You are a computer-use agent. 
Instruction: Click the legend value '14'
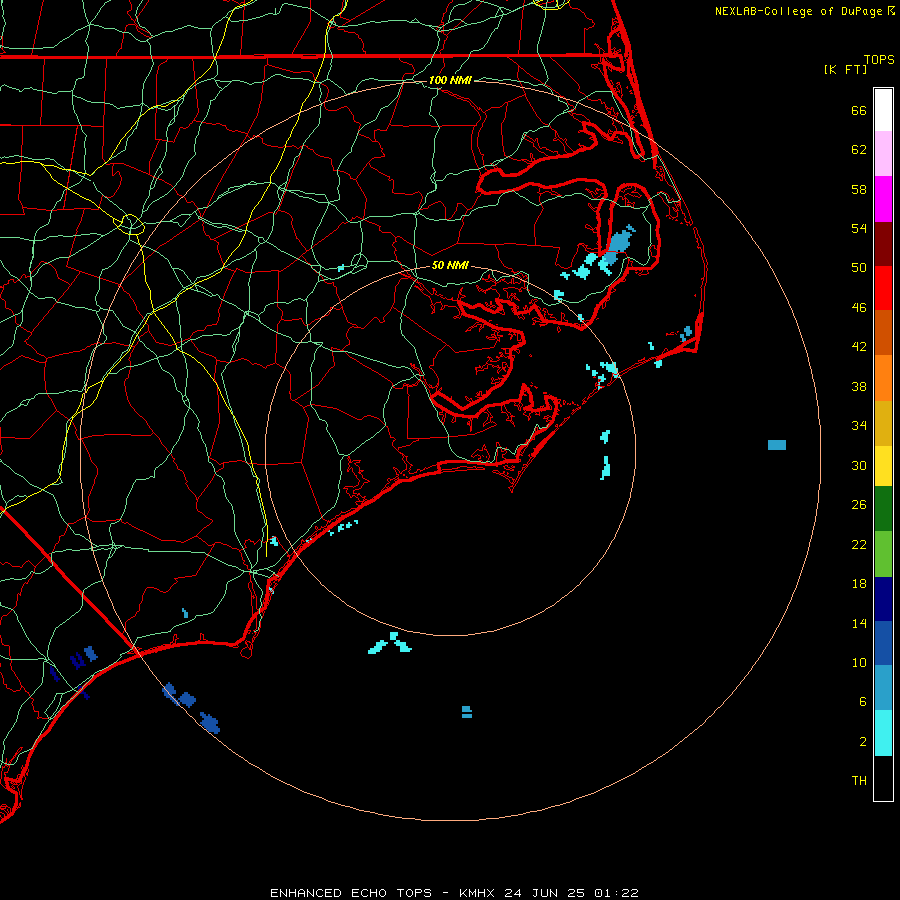tap(859, 623)
